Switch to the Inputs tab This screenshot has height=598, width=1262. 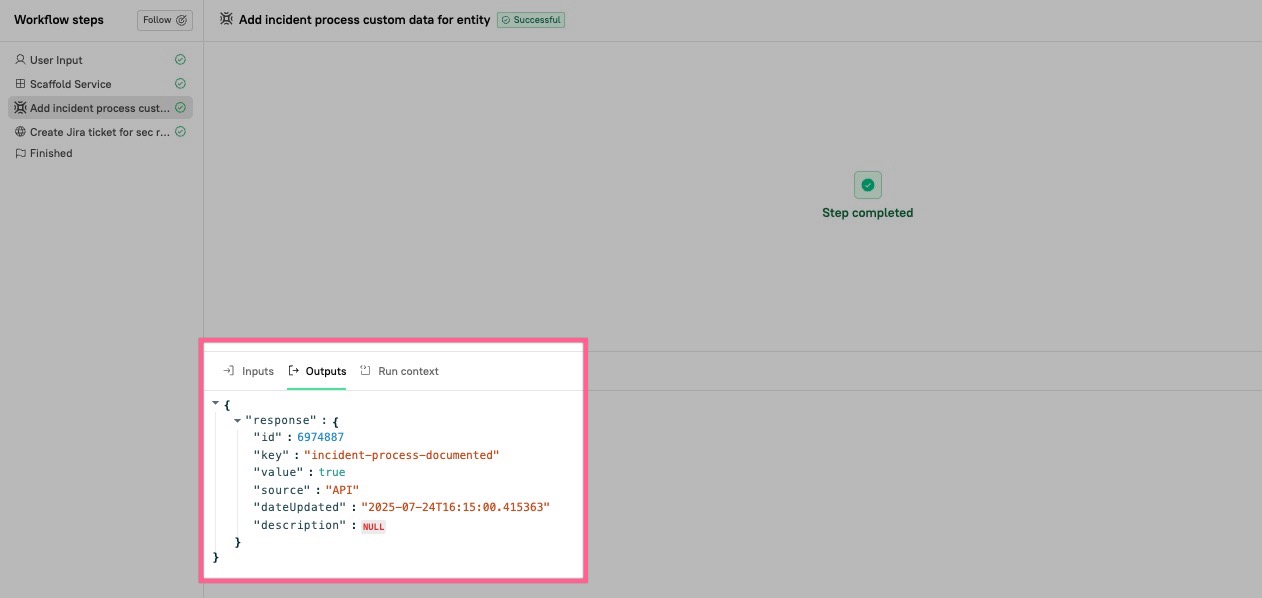coord(248,371)
